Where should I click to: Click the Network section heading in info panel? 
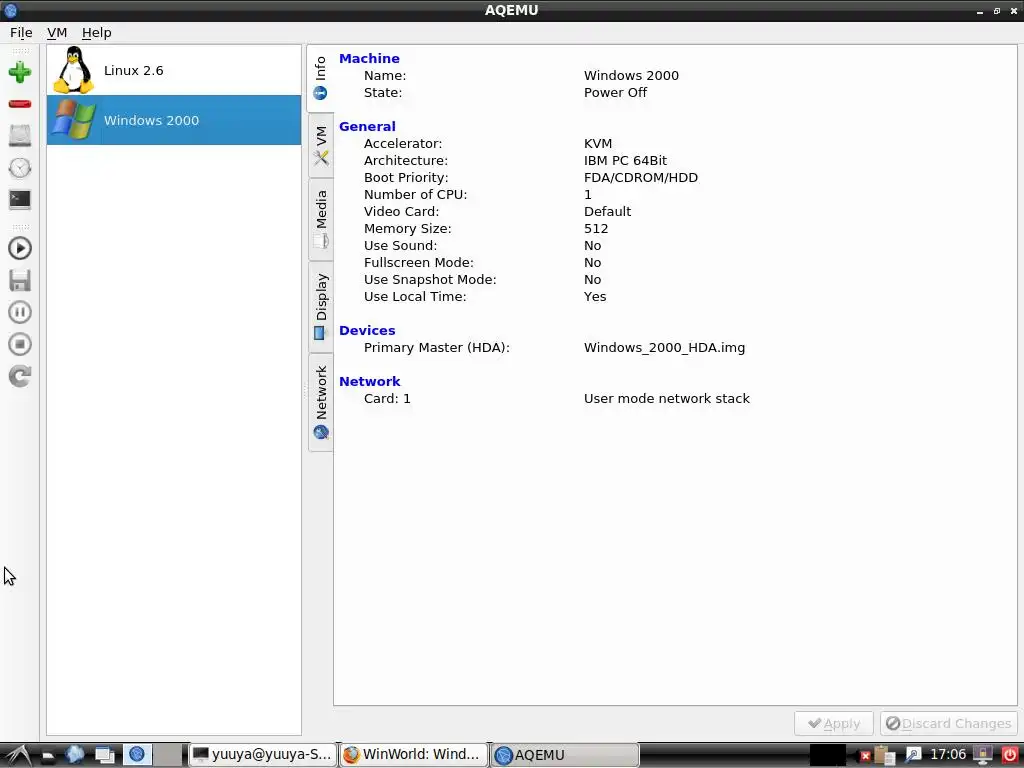pyautogui.click(x=370, y=381)
